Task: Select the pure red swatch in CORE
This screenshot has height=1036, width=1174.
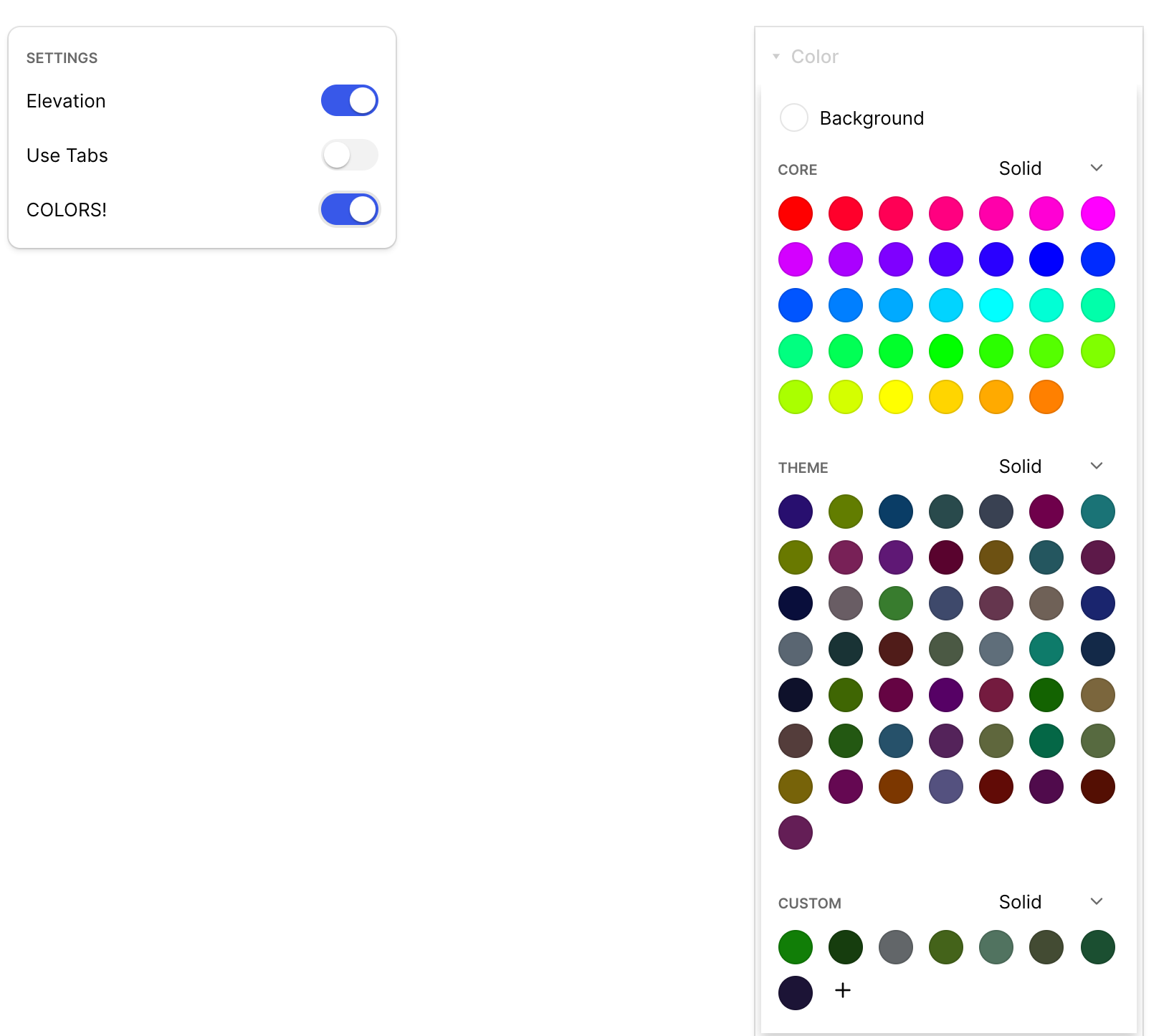Action: tap(795, 213)
